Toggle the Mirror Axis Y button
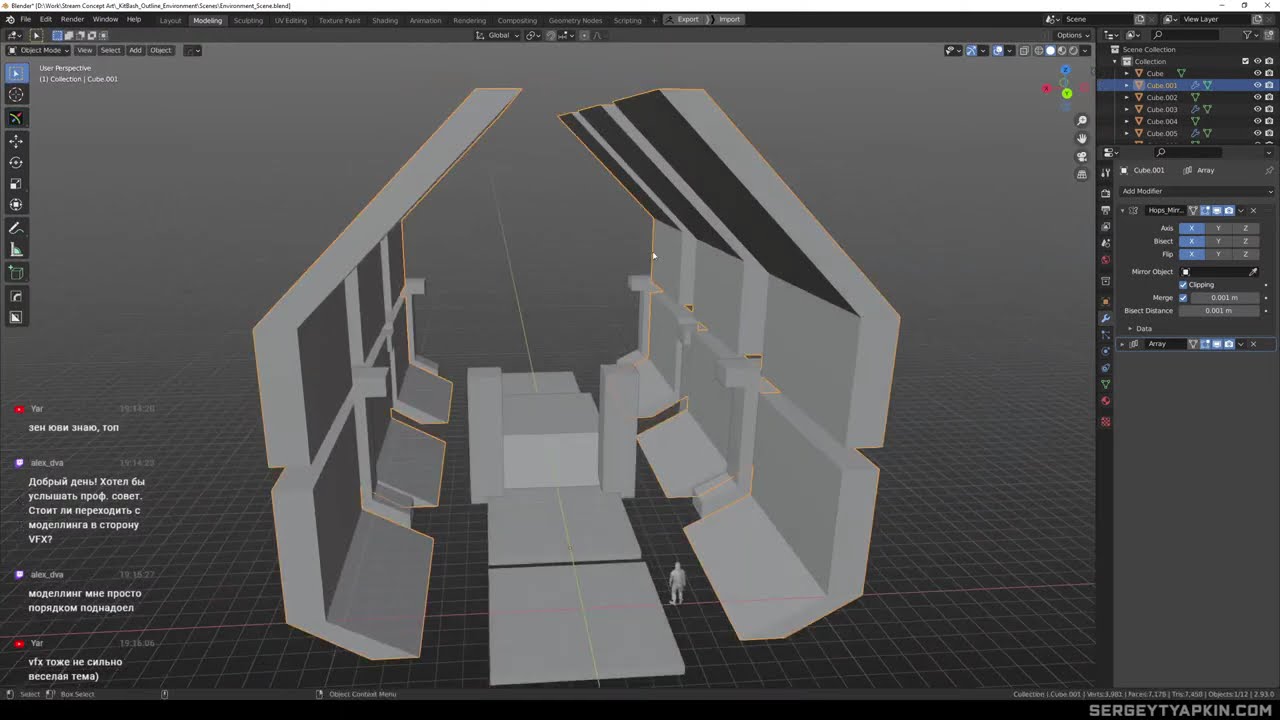 [x=1218, y=228]
